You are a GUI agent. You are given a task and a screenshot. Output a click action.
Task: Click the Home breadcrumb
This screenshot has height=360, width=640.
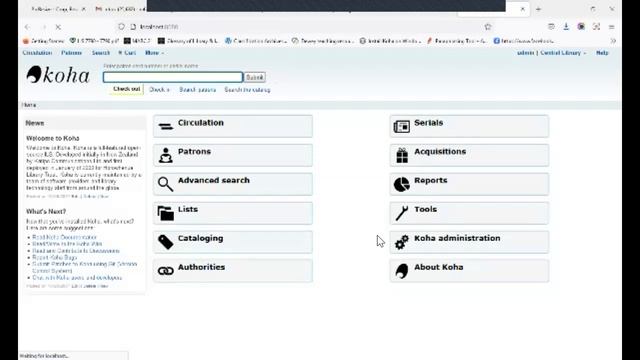point(29,105)
